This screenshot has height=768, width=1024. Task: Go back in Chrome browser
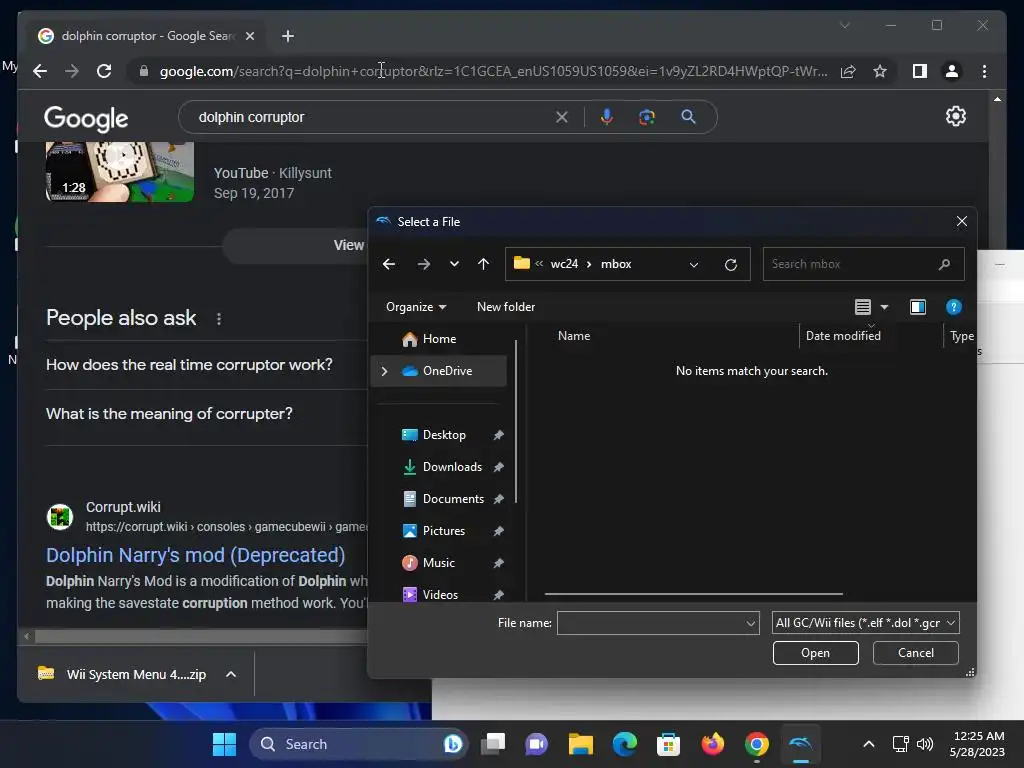tap(40, 71)
